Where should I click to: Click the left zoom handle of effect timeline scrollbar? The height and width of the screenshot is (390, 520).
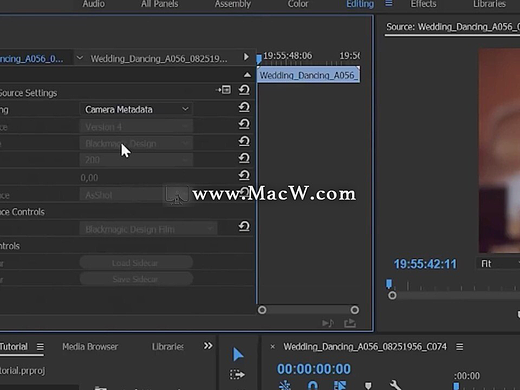pos(262,310)
